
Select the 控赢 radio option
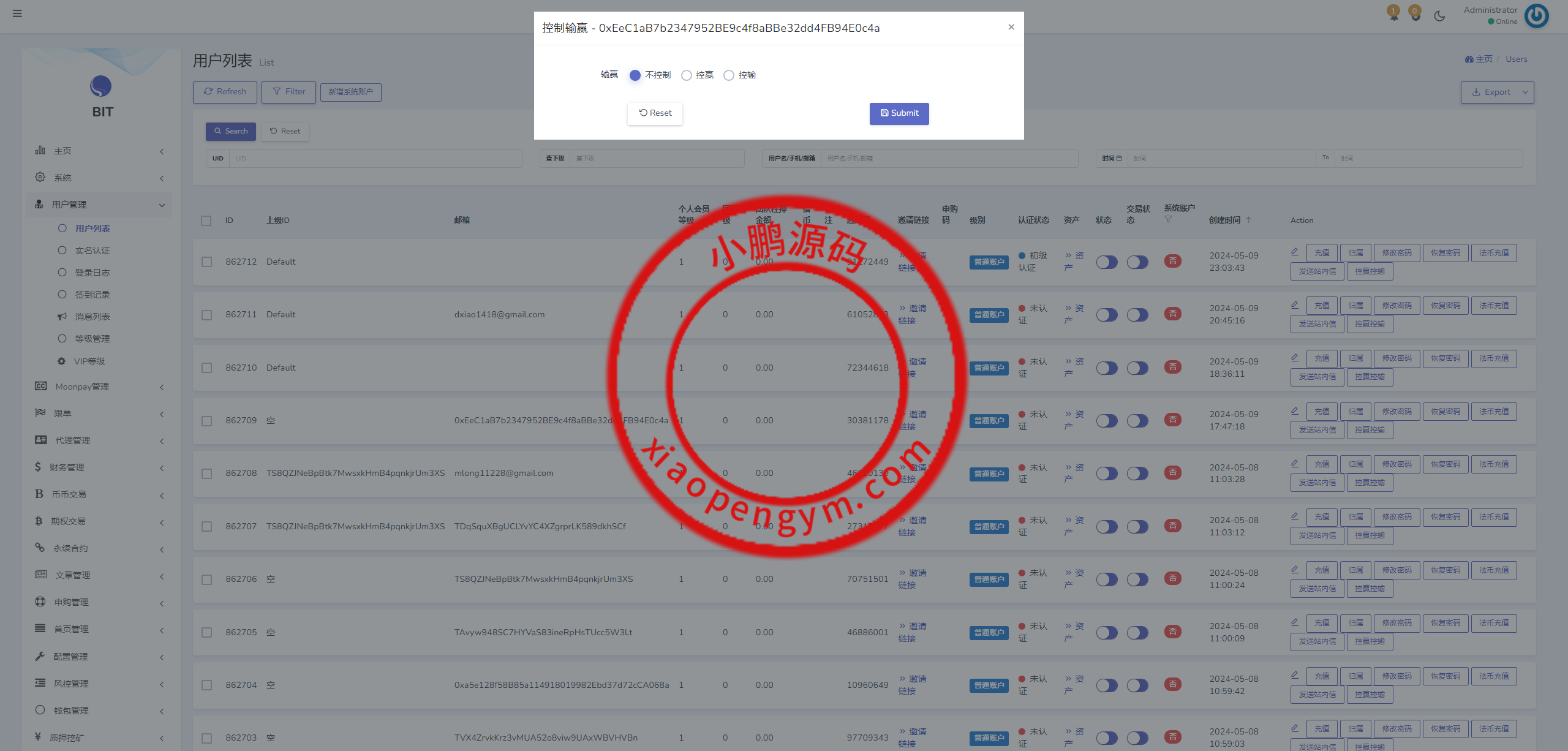[x=687, y=75]
